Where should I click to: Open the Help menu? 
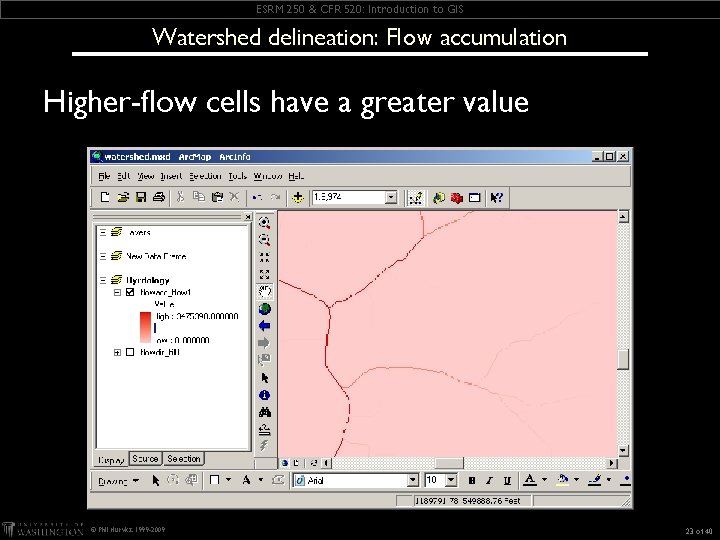(296, 176)
